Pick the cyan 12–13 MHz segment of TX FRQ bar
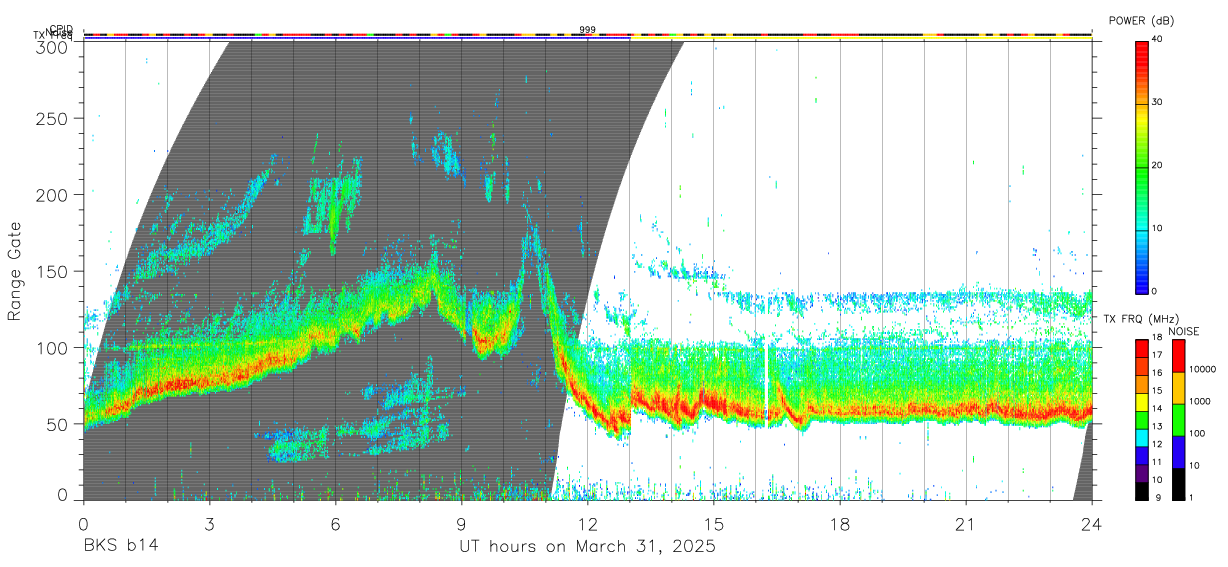Viewport: 1228px width, 567px height. 1141,437
